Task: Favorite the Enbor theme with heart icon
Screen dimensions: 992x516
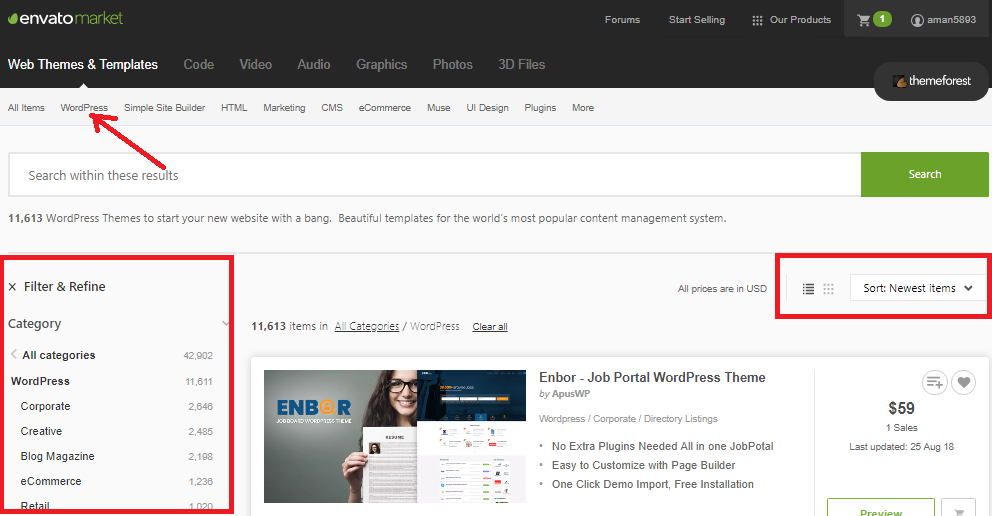Action: point(964,382)
